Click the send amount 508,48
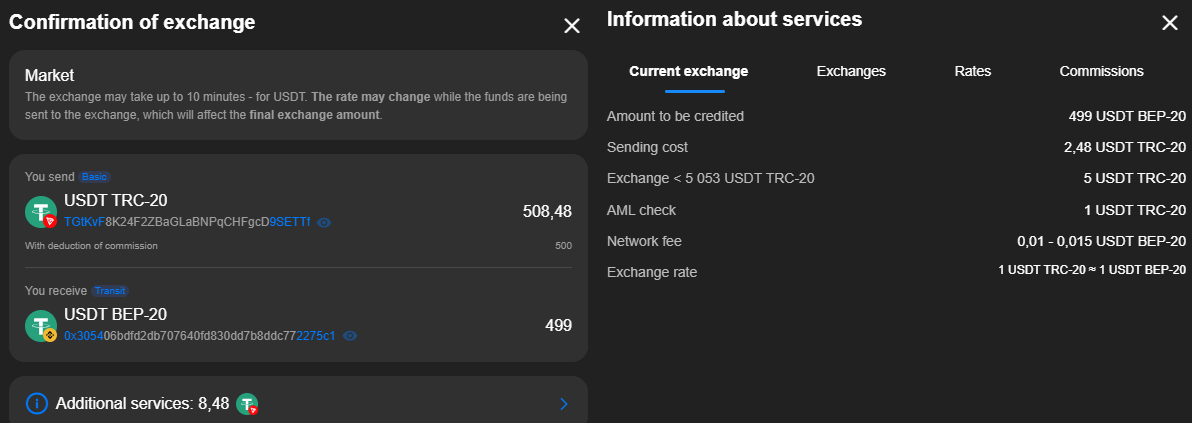 click(547, 212)
